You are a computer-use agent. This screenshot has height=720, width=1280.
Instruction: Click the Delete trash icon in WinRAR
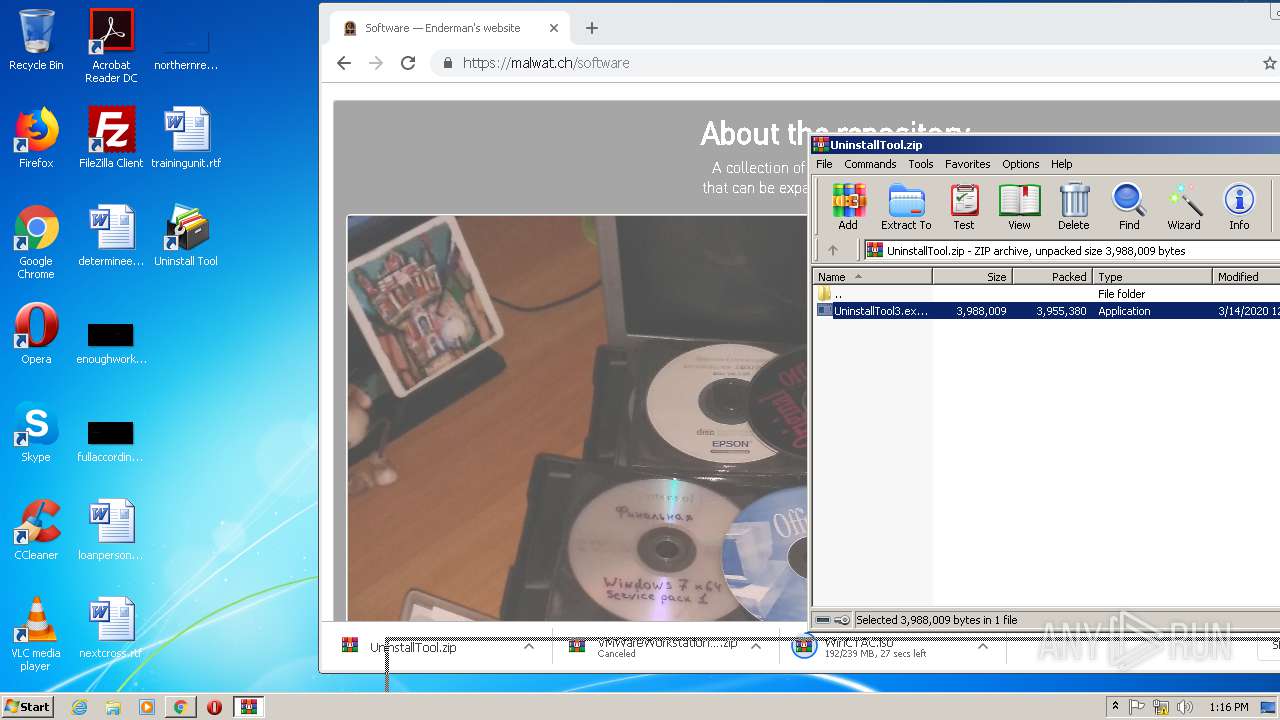(1074, 207)
